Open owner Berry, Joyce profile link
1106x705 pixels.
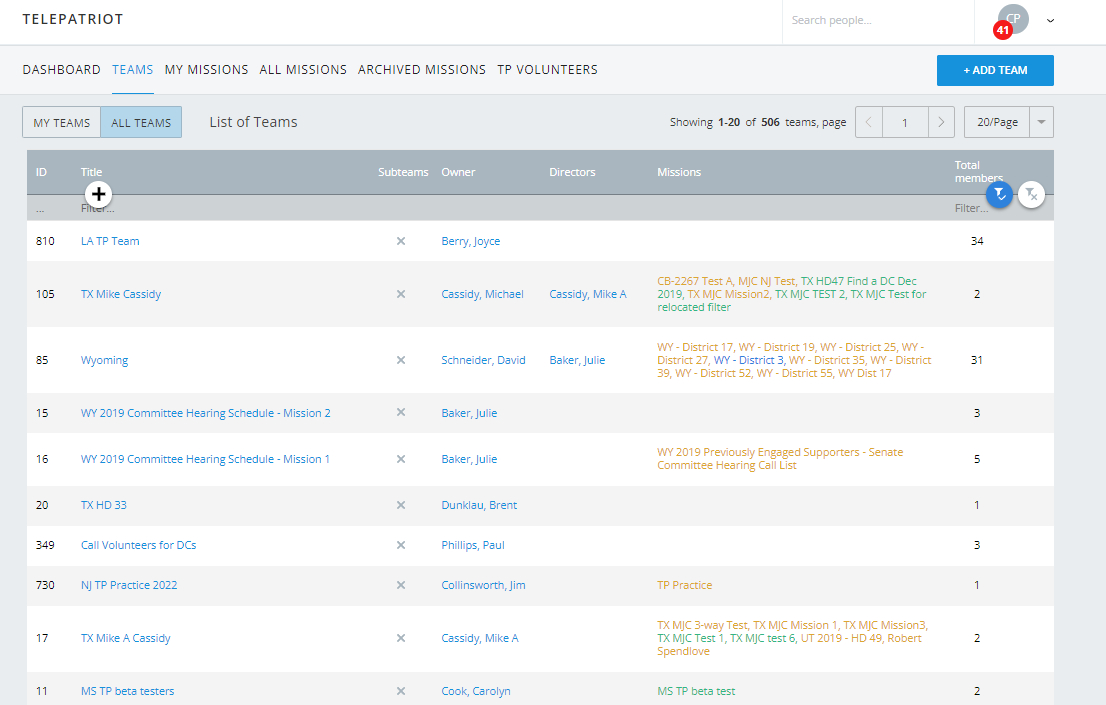[471, 241]
